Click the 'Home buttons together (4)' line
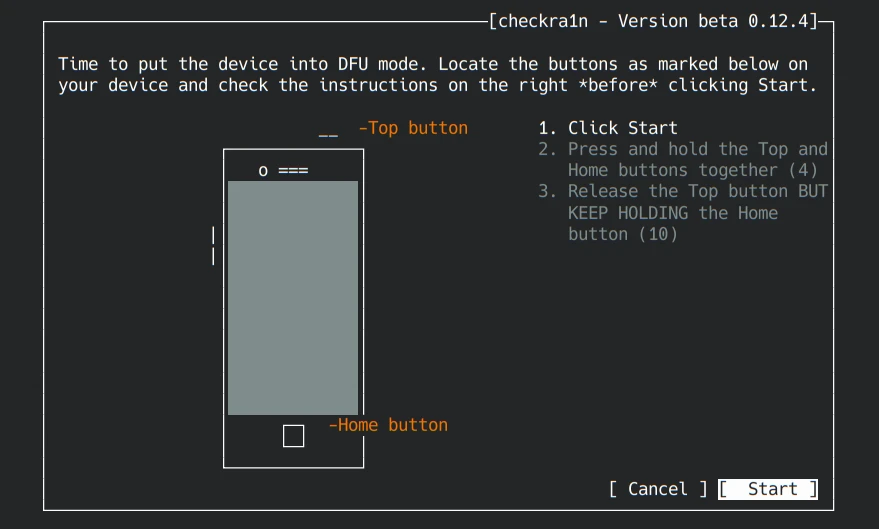Image resolution: width=879 pixels, height=529 pixels. click(x=693, y=170)
